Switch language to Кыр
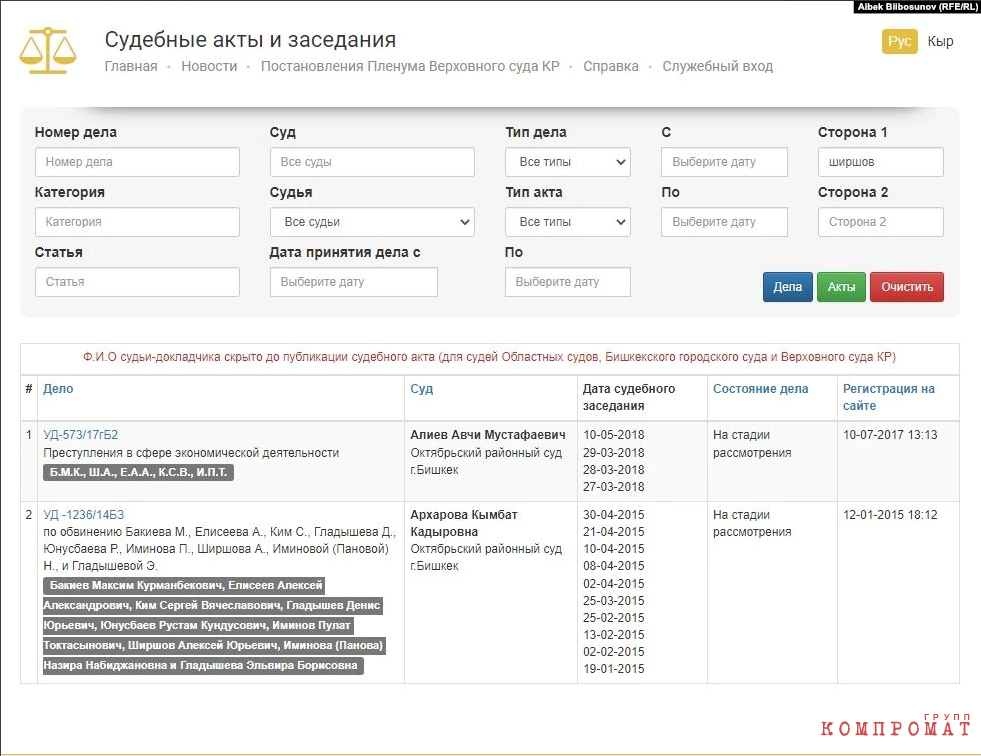The height and width of the screenshot is (756, 981). 940,41
